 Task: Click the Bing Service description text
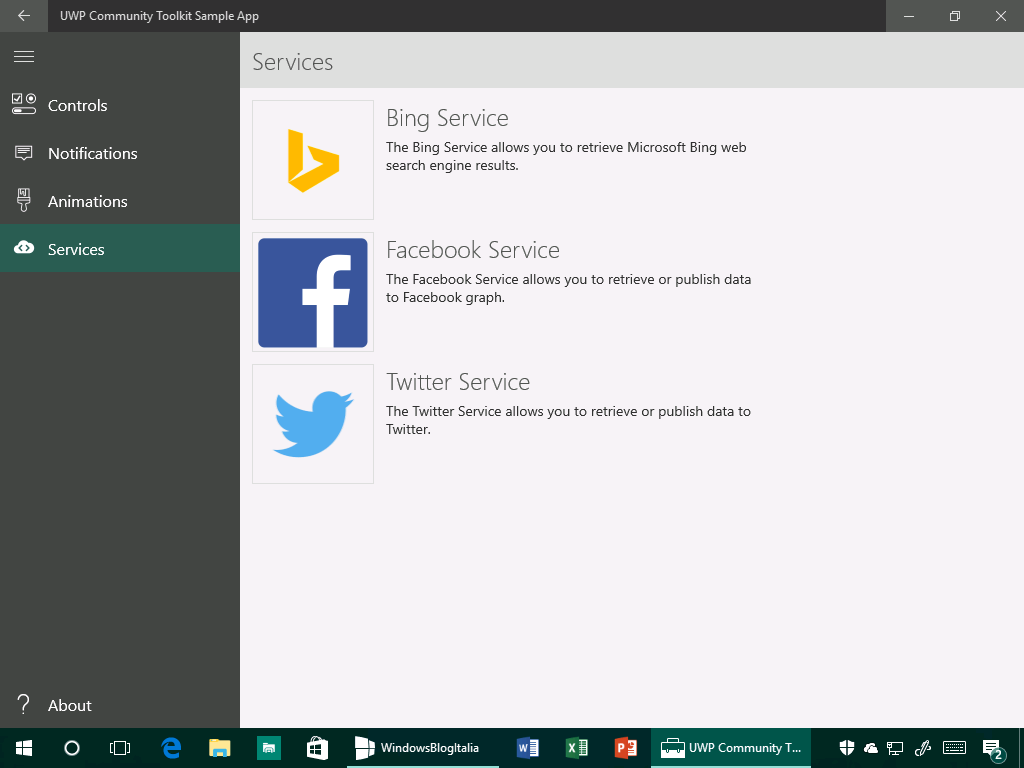point(566,156)
